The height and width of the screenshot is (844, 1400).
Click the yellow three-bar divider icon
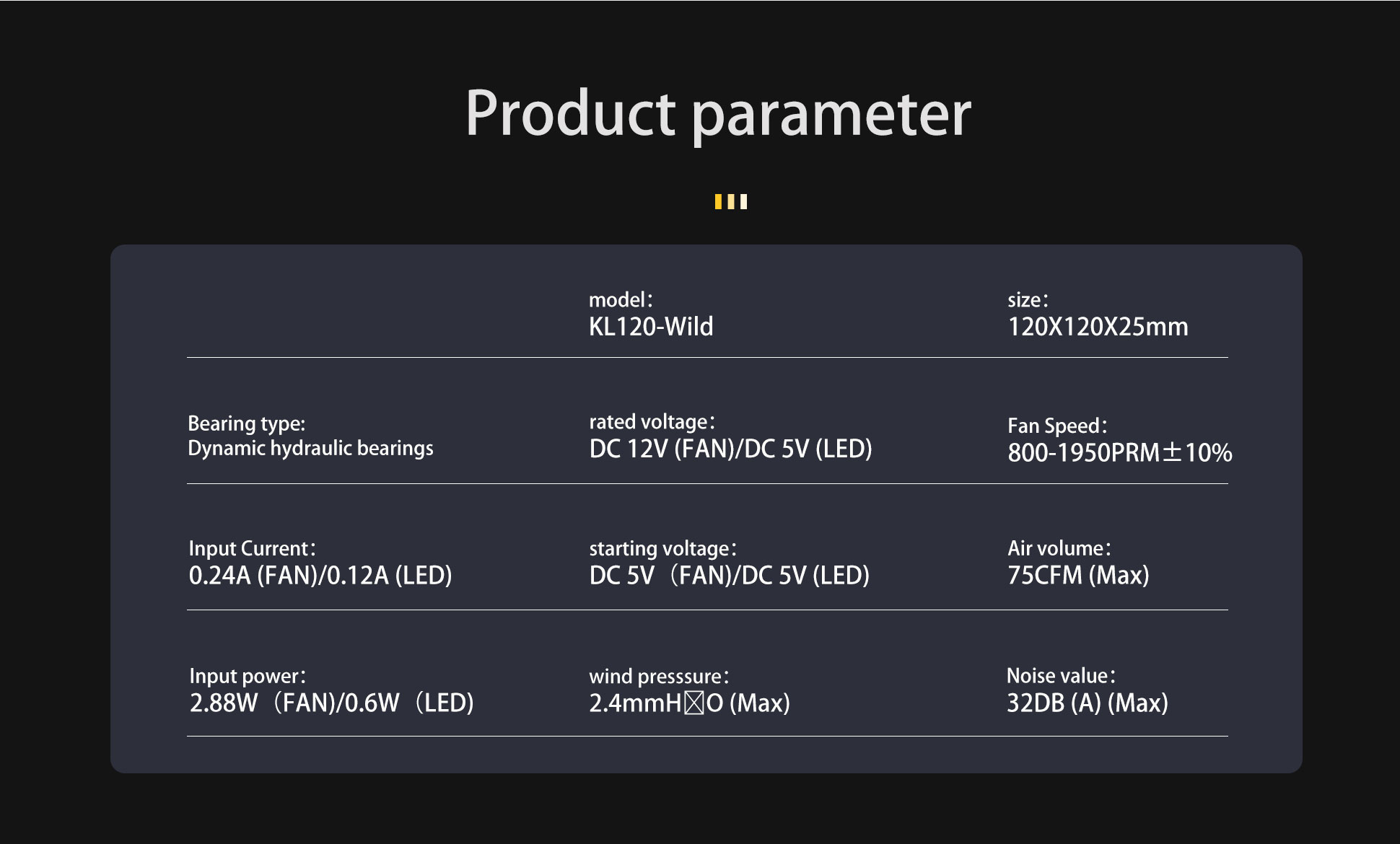[x=730, y=202]
